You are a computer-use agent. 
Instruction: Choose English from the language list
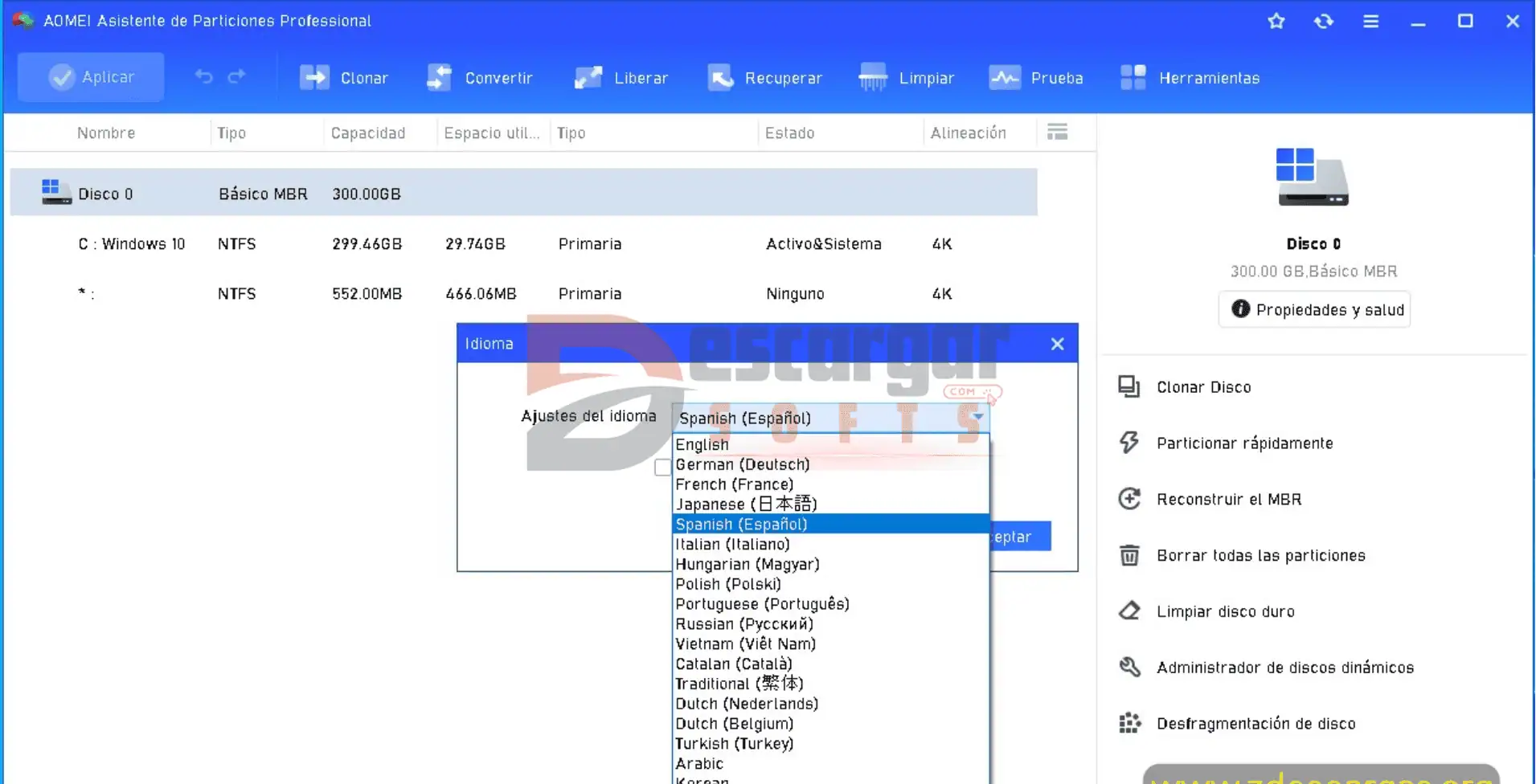pos(830,444)
